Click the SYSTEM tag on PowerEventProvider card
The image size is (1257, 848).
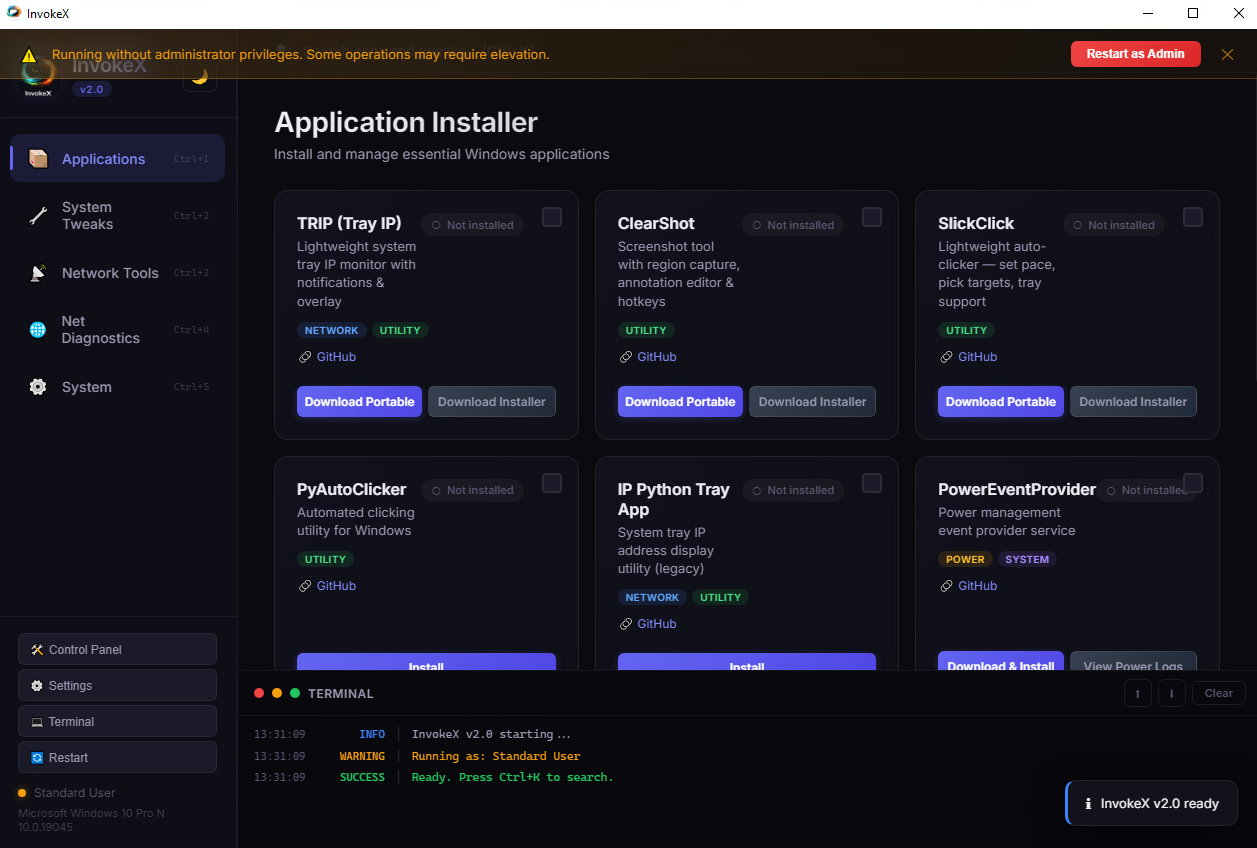tap(1027, 559)
